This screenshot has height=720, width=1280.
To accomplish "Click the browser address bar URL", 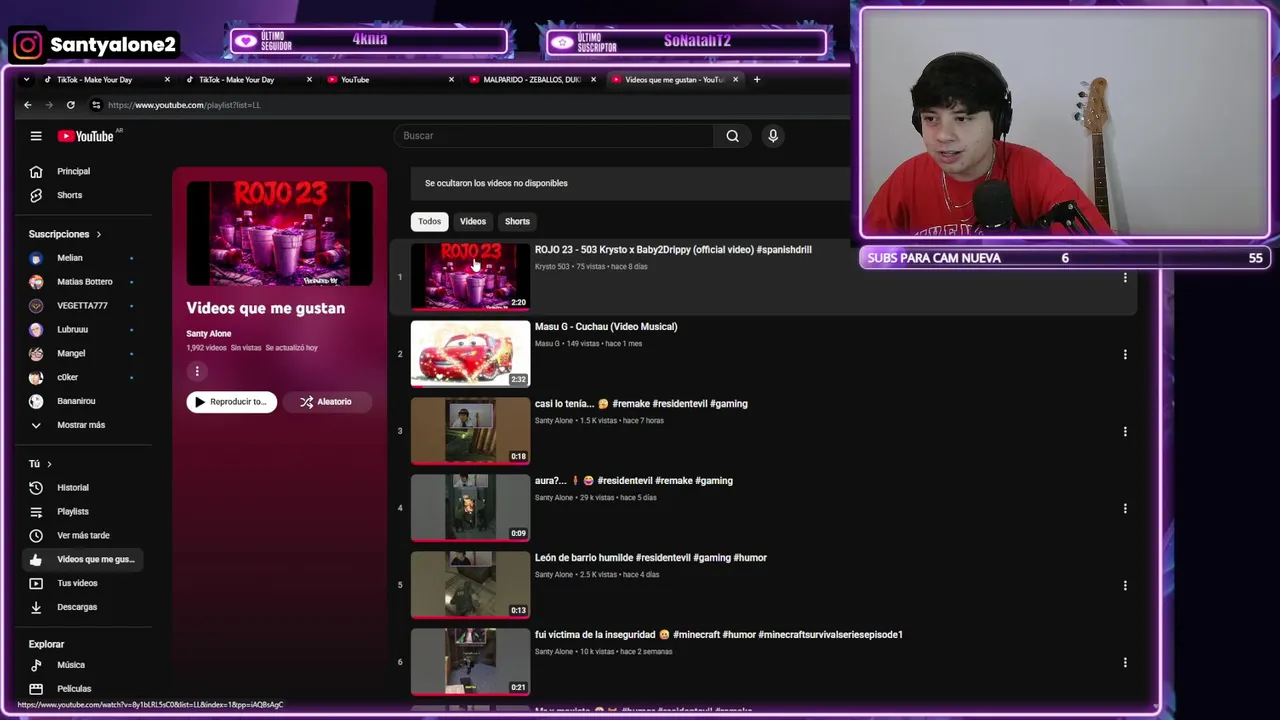I will point(184,105).
